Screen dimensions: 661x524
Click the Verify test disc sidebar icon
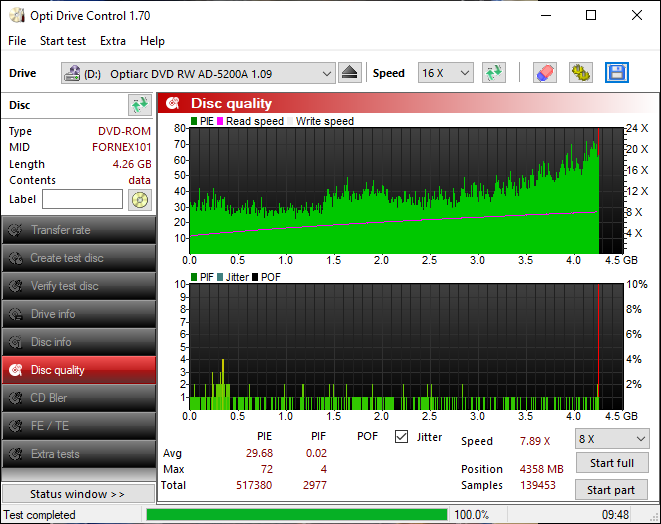[16, 286]
